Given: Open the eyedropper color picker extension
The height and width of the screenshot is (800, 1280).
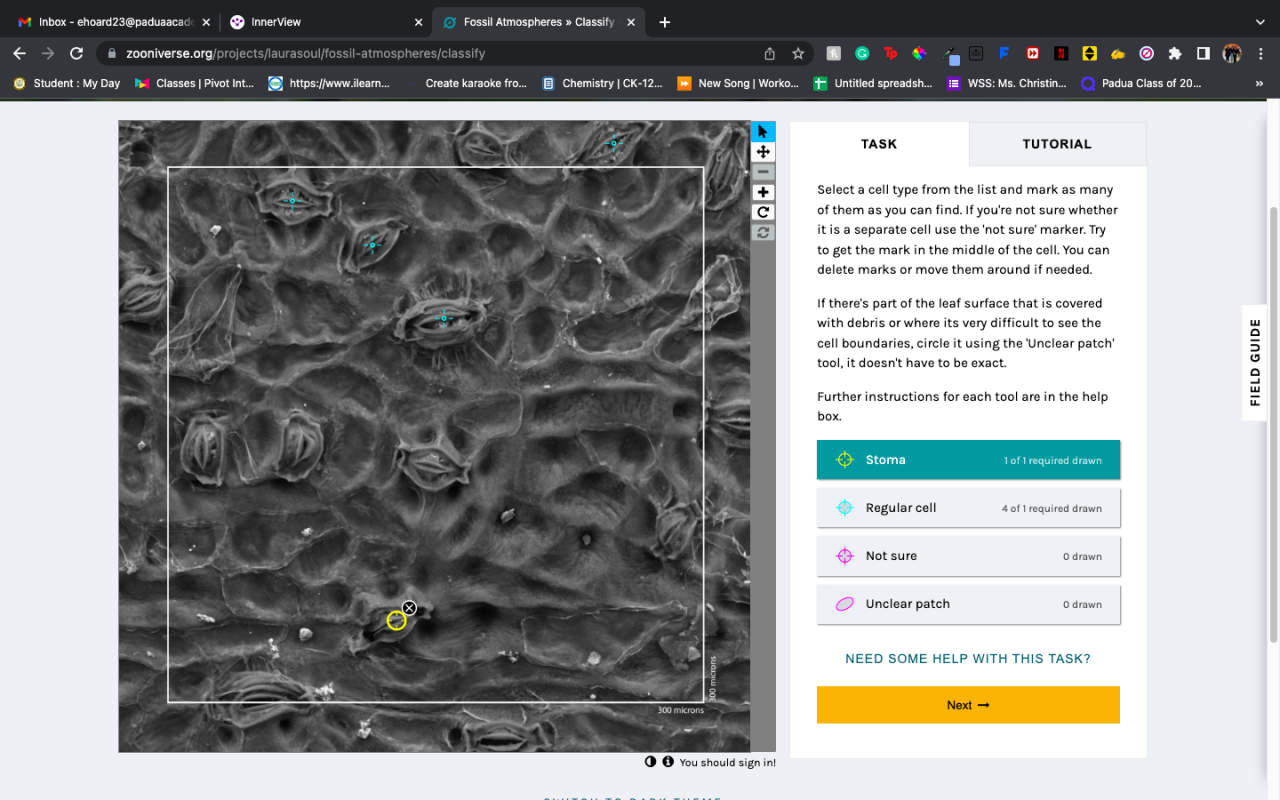Looking at the screenshot, I should (x=951, y=54).
